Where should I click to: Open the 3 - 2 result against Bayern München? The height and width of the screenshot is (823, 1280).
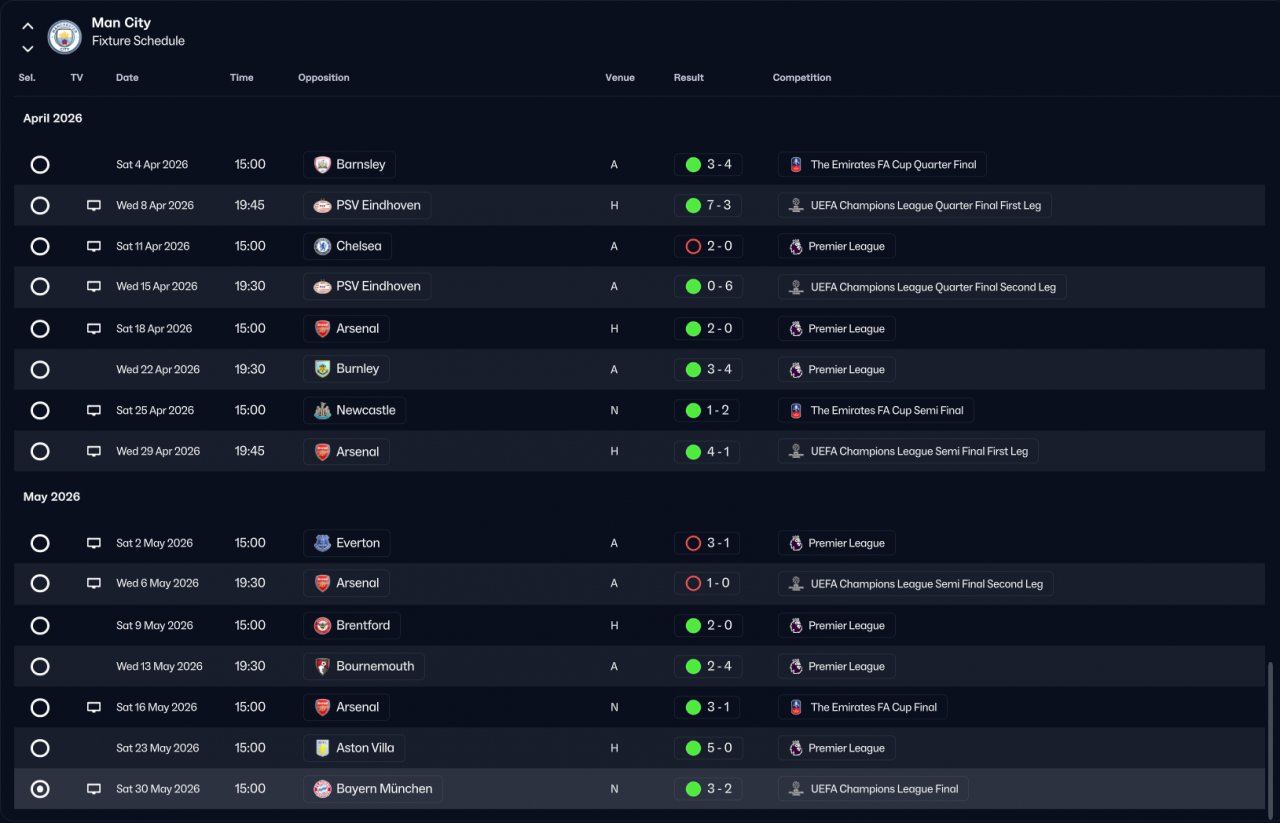[707, 789]
